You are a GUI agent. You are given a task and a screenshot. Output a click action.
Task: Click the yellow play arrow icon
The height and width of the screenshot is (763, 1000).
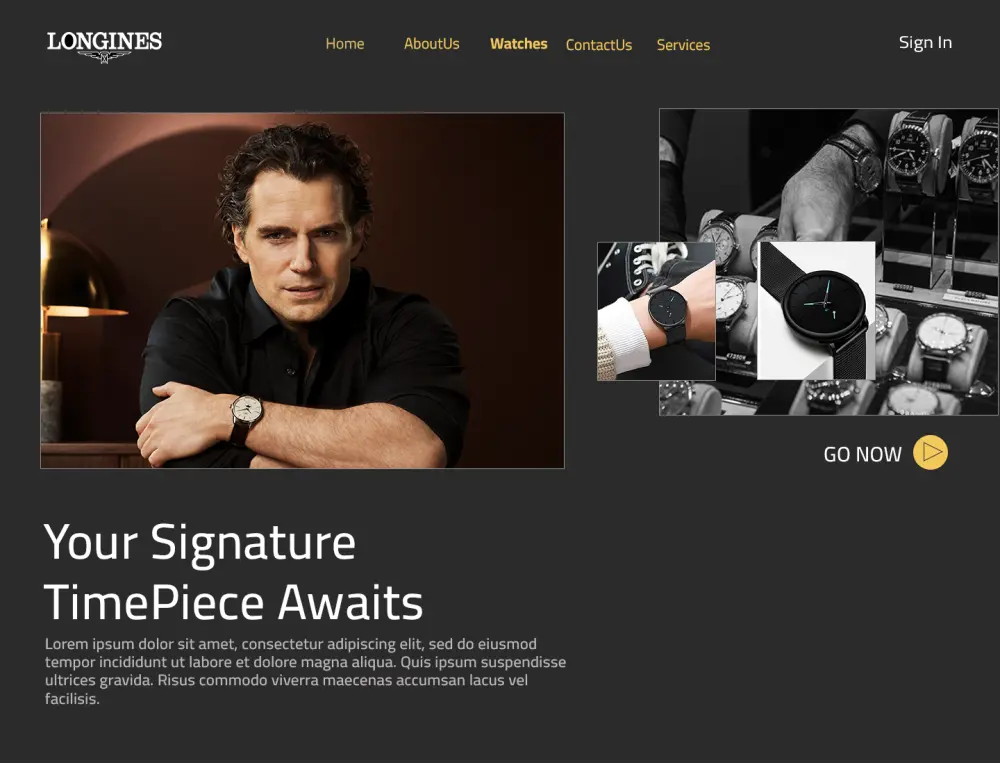pyautogui.click(x=930, y=452)
